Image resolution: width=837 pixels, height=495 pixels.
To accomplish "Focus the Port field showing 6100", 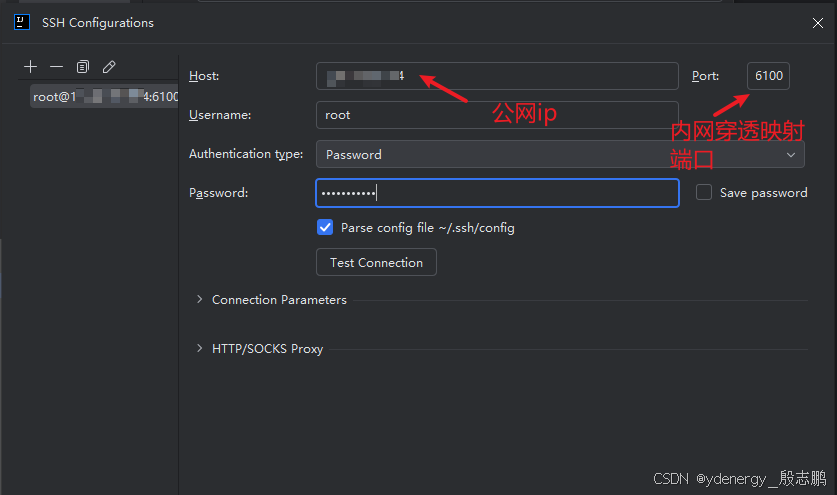I will coord(768,76).
